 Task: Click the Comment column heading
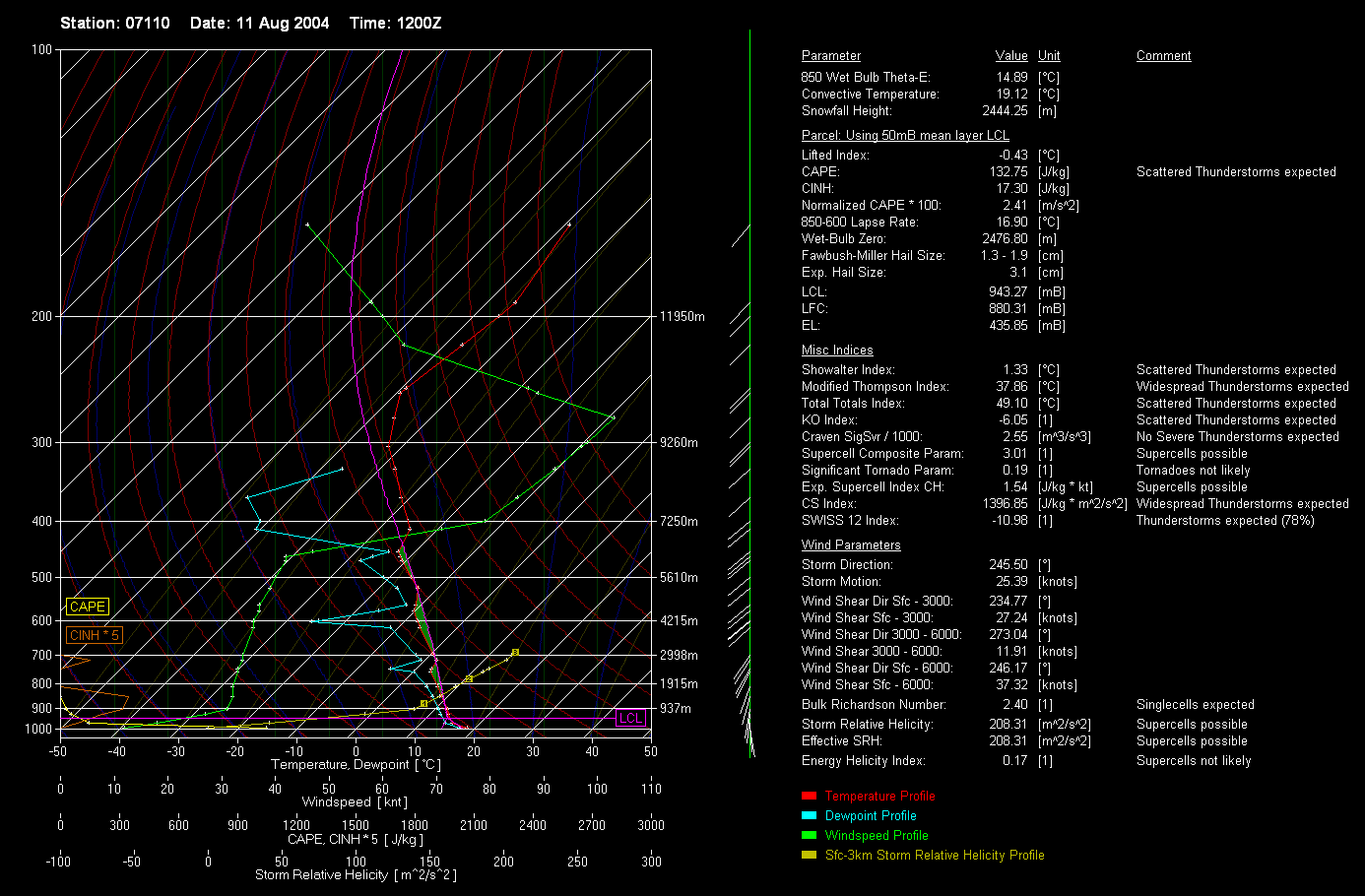pyautogui.click(x=1163, y=56)
